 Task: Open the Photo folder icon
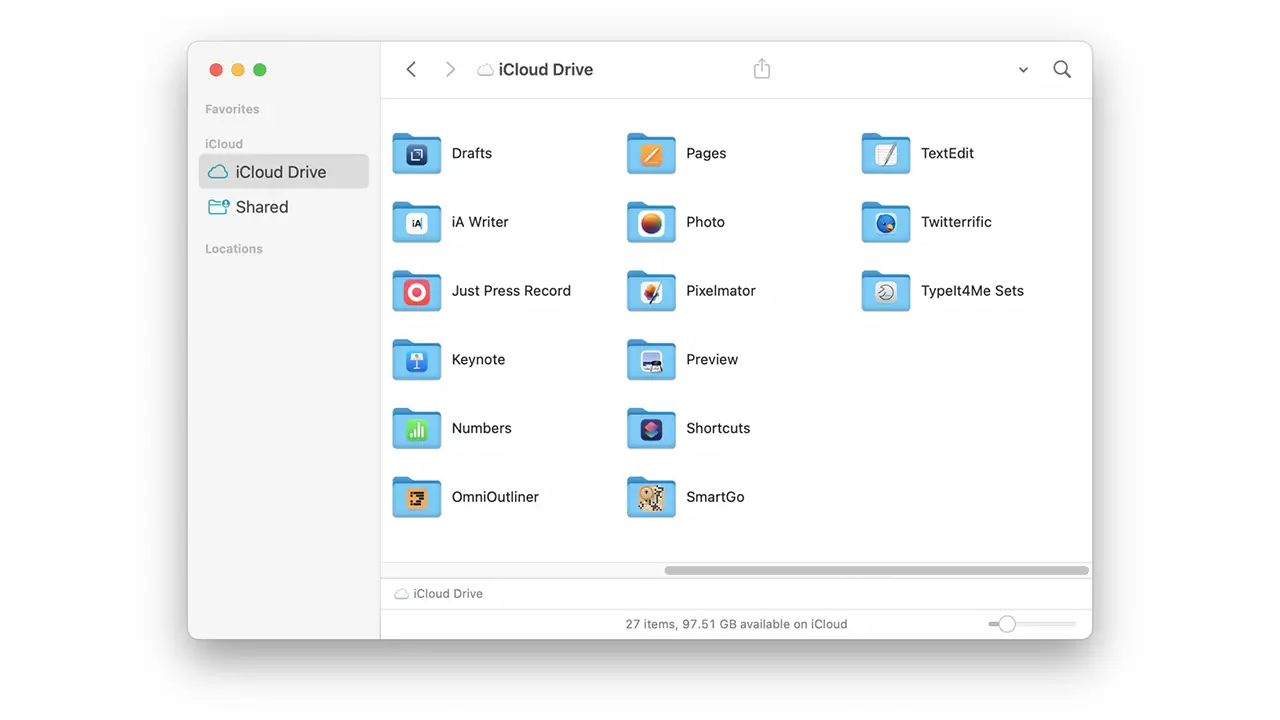(651, 223)
